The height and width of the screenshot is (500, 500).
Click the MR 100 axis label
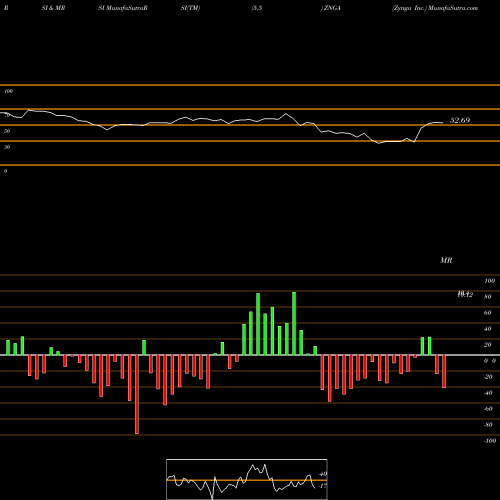pyautogui.click(x=490, y=281)
